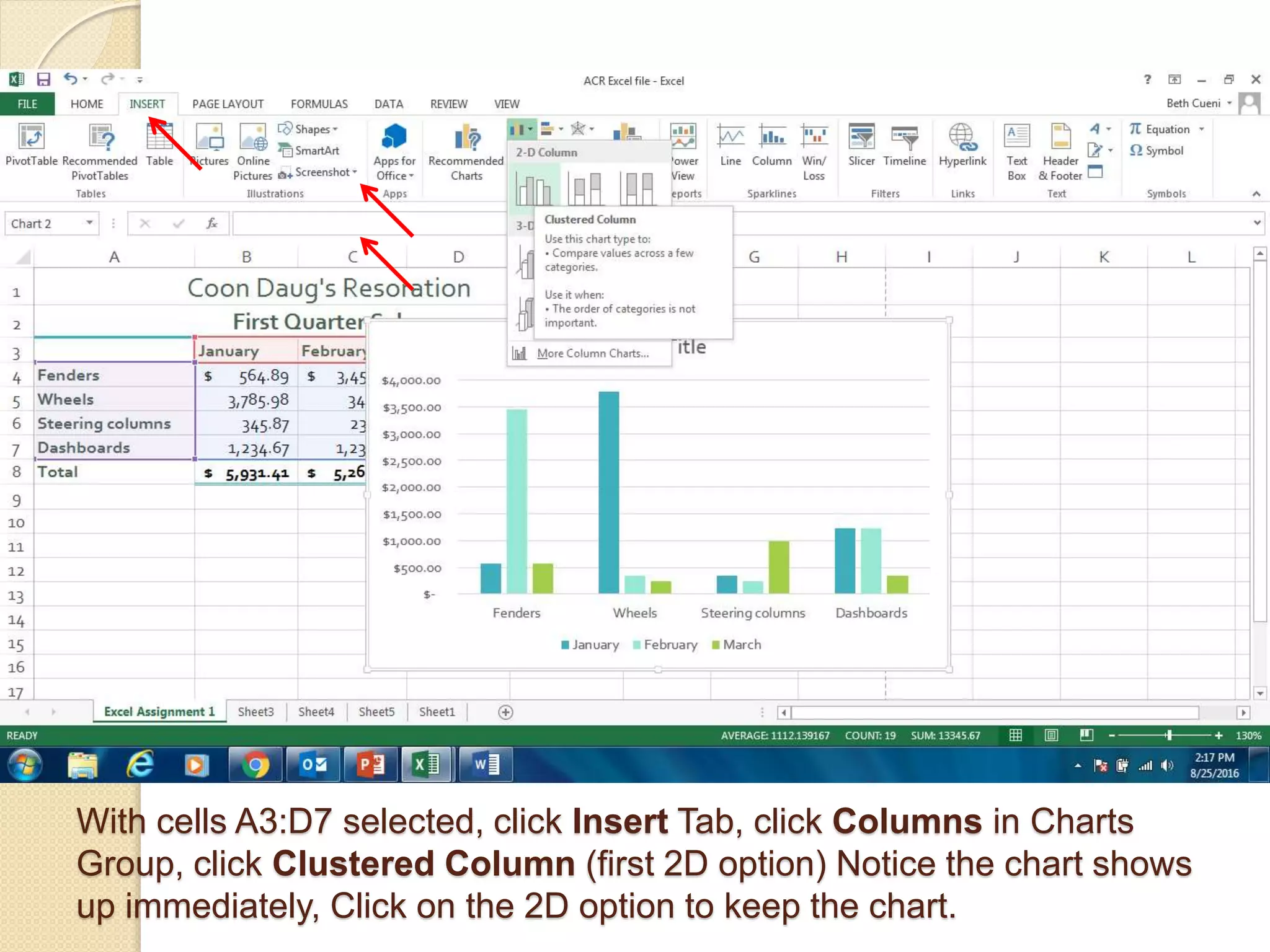Click the zoom in plus button

1219,735
